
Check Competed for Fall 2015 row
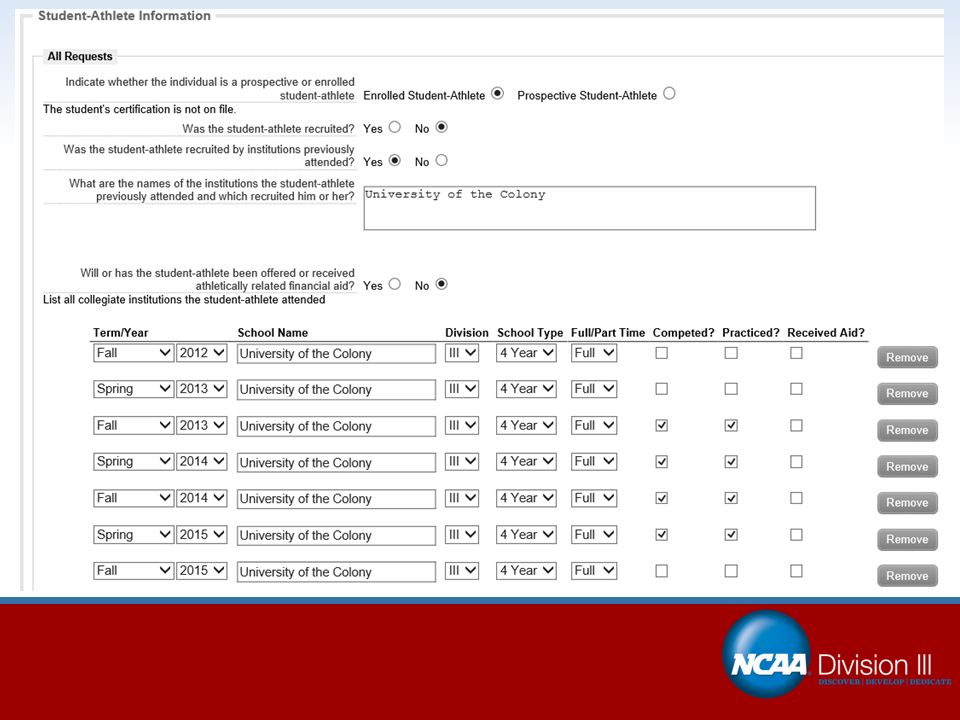(x=661, y=571)
